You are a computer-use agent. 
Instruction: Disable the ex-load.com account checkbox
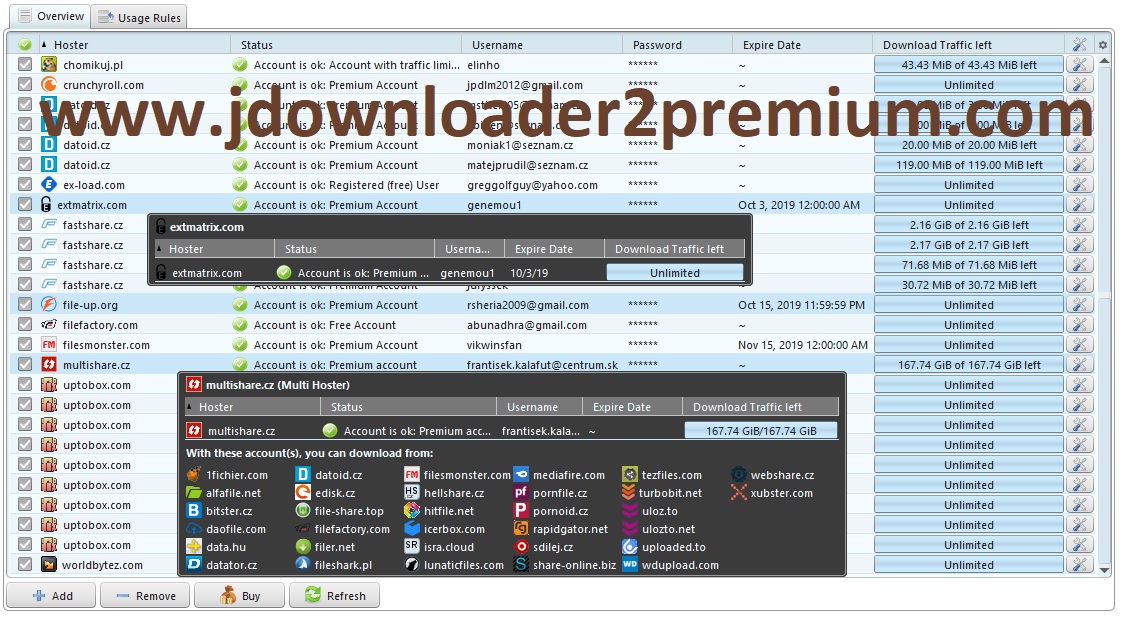(x=25, y=185)
